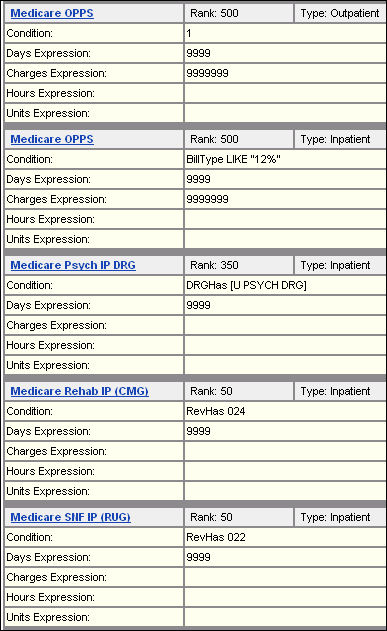Click empty Units Expression cell for SNF IP
Image resolution: width=387 pixels, height=631 pixels.
coord(285,617)
